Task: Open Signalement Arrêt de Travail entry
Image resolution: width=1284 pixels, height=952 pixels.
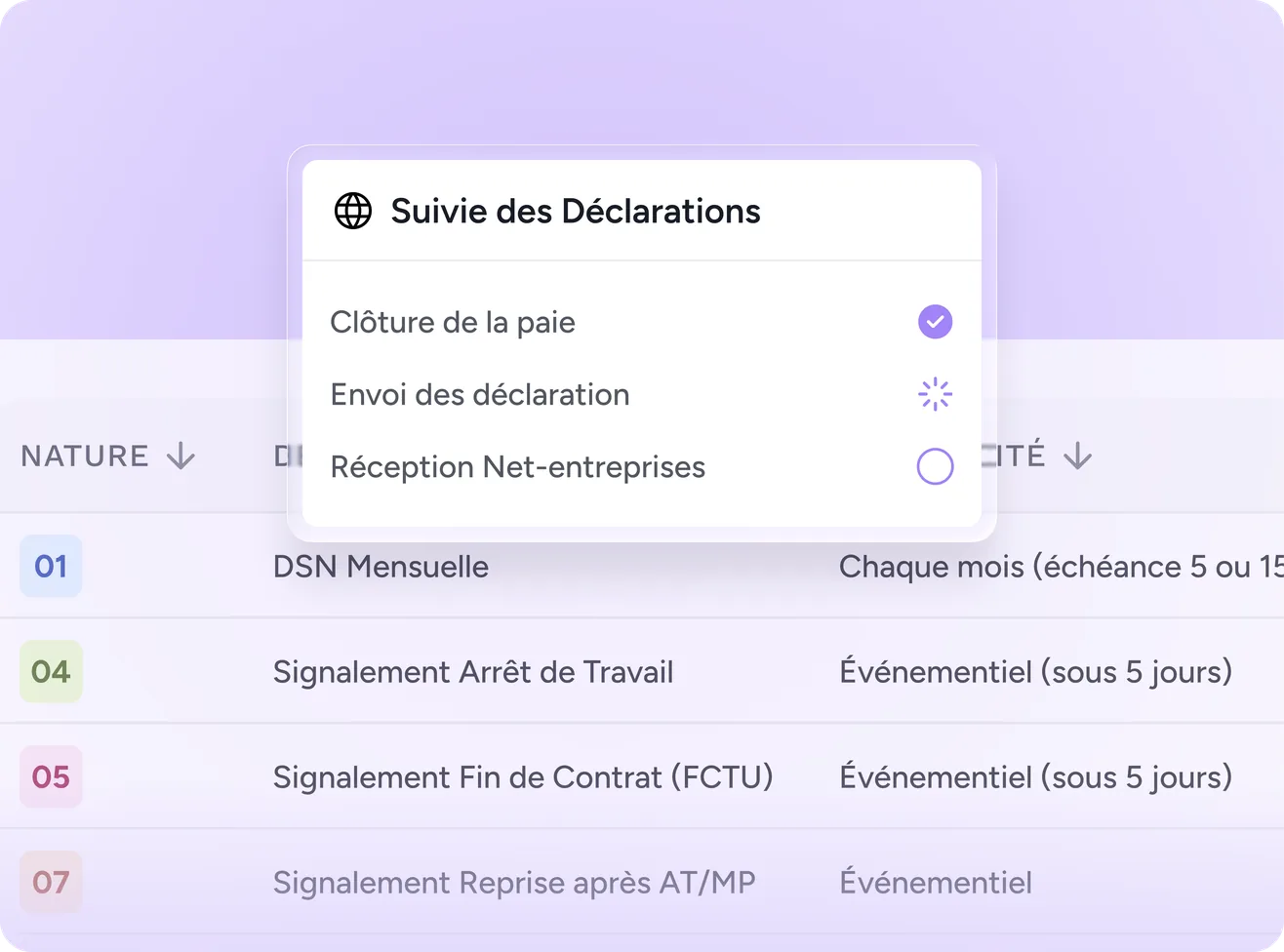Action: pos(473,672)
